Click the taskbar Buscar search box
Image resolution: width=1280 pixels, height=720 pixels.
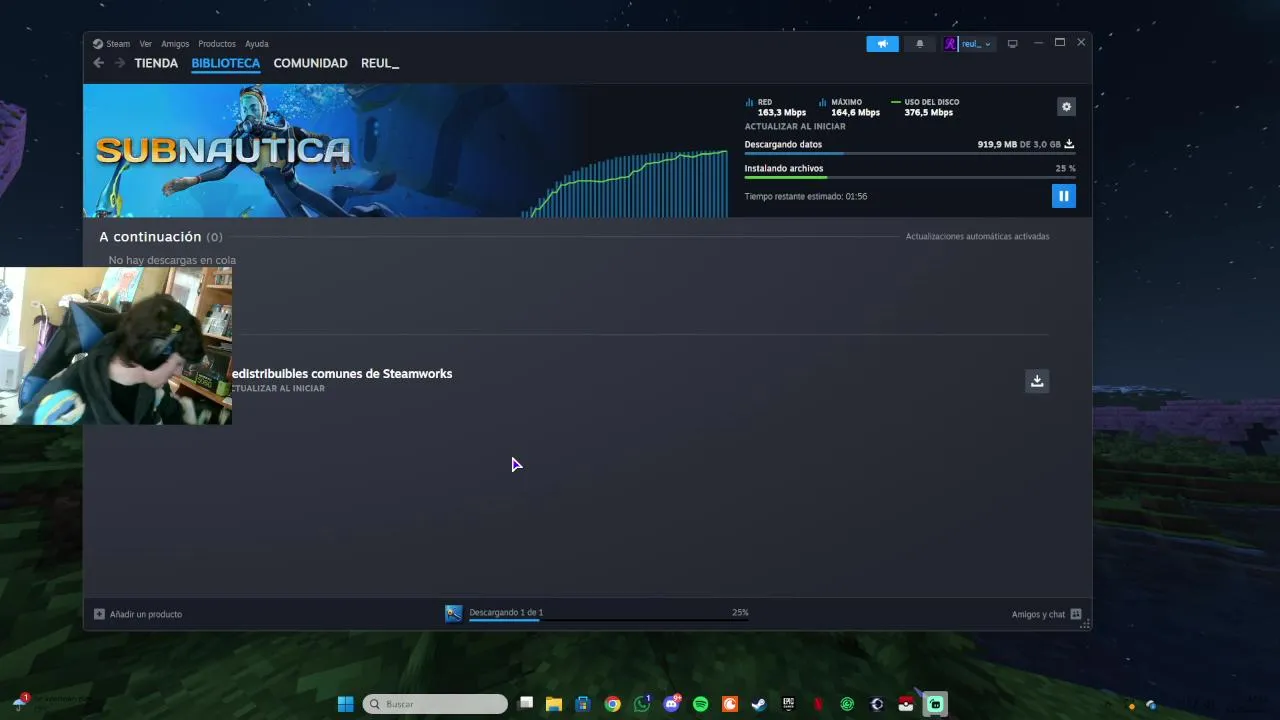pos(435,704)
